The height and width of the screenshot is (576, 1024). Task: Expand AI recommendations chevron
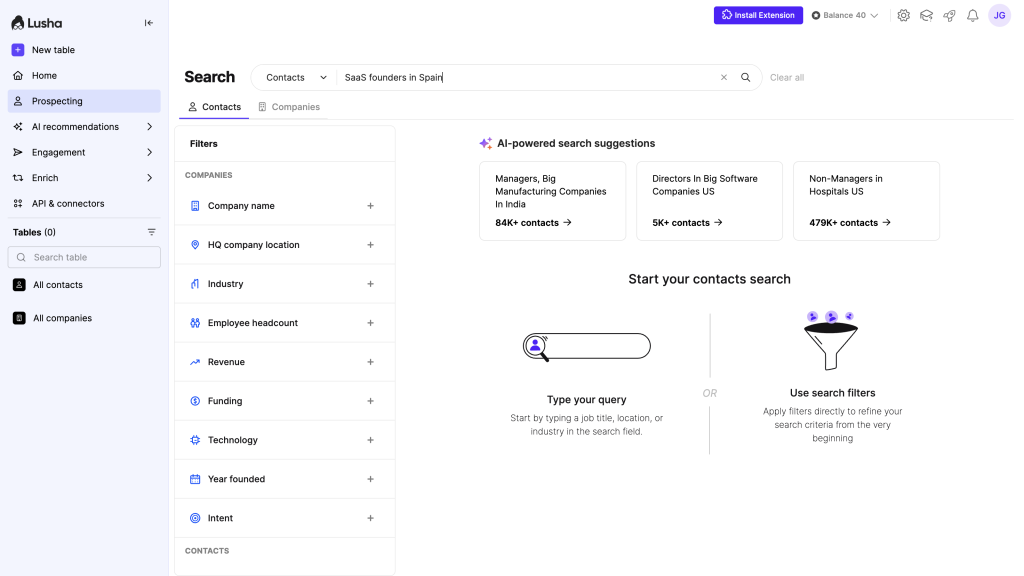point(150,127)
